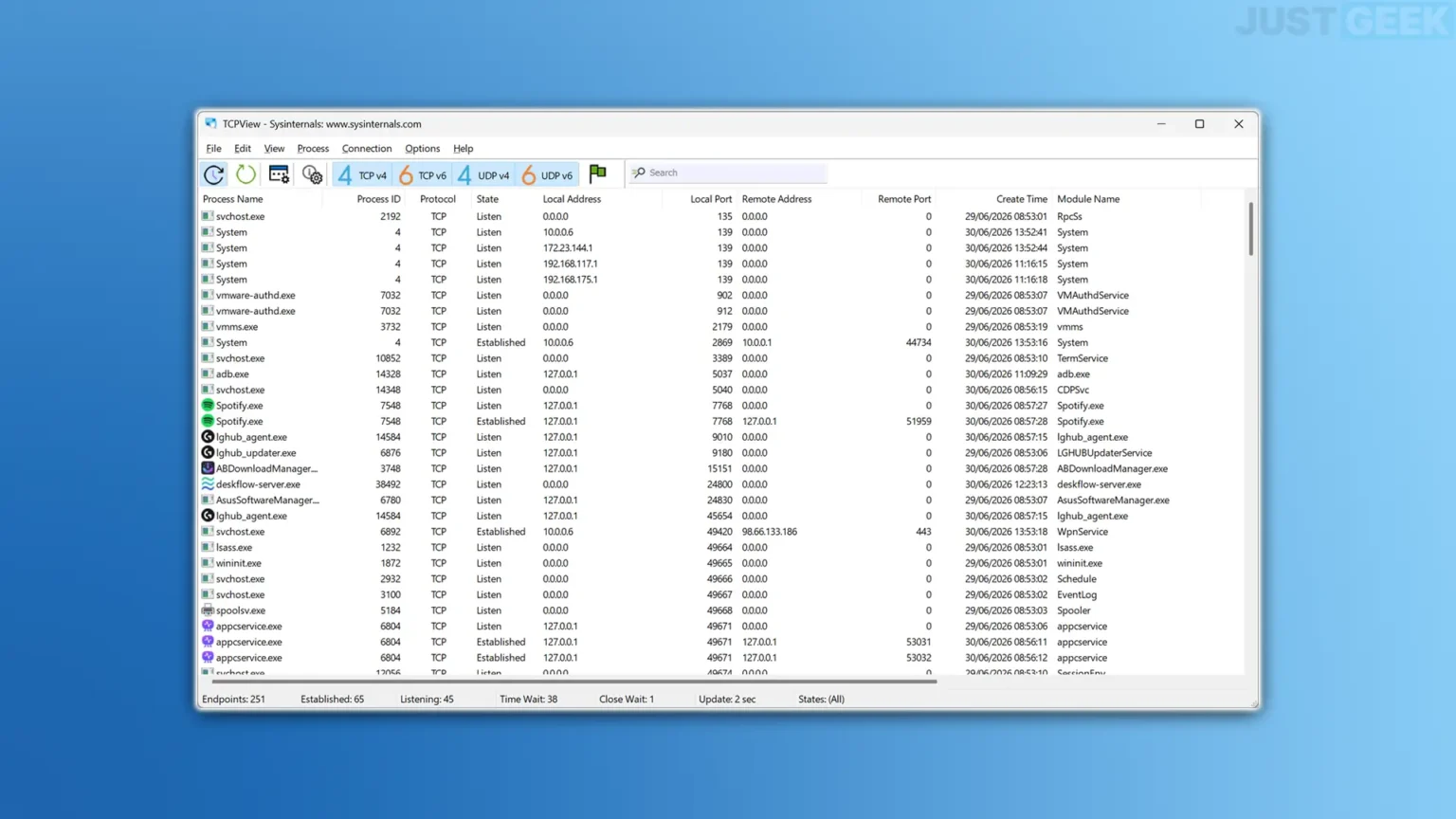
Task: Click the svchost.exe icon on port 135
Action: 208,216
